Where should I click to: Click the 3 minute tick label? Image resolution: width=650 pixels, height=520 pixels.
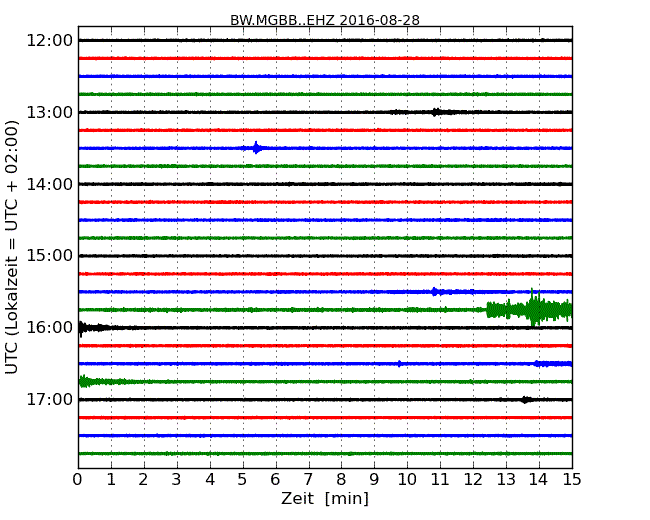tap(177, 480)
